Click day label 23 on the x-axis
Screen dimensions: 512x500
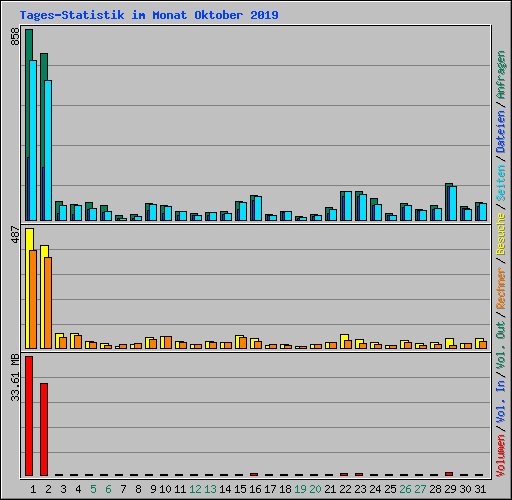360,489
